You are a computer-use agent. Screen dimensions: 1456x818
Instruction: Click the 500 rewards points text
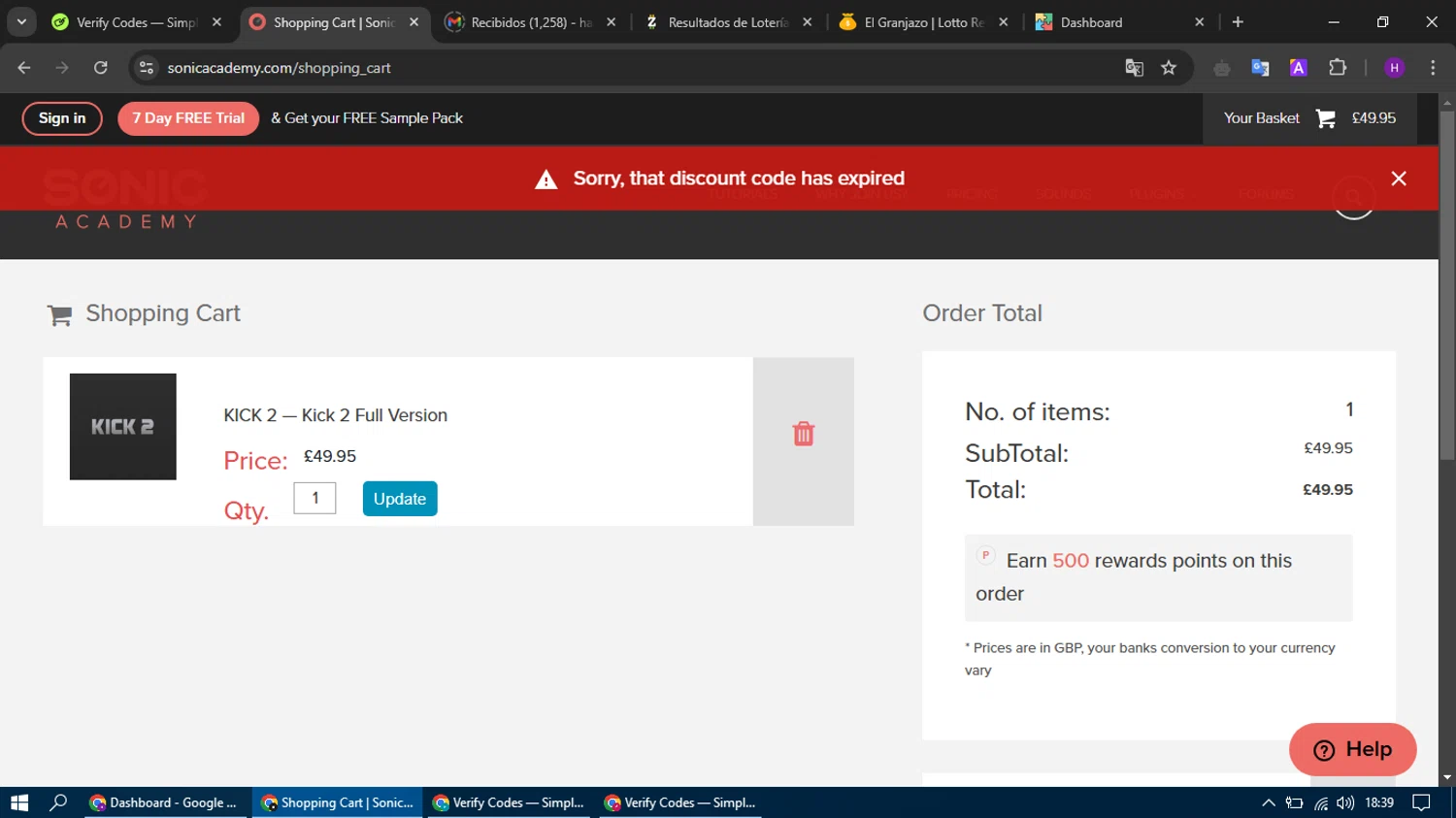[1071, 561]
